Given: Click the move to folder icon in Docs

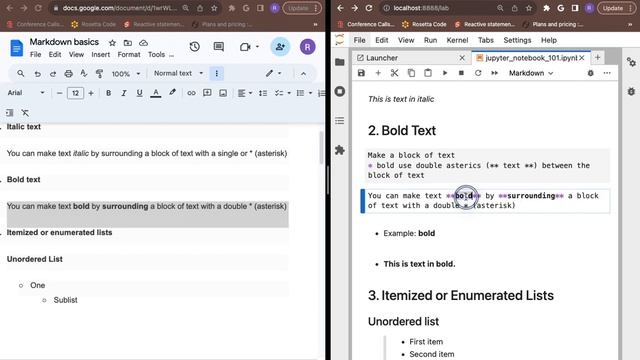Looking at the screenshot, I should coord(128,43).
